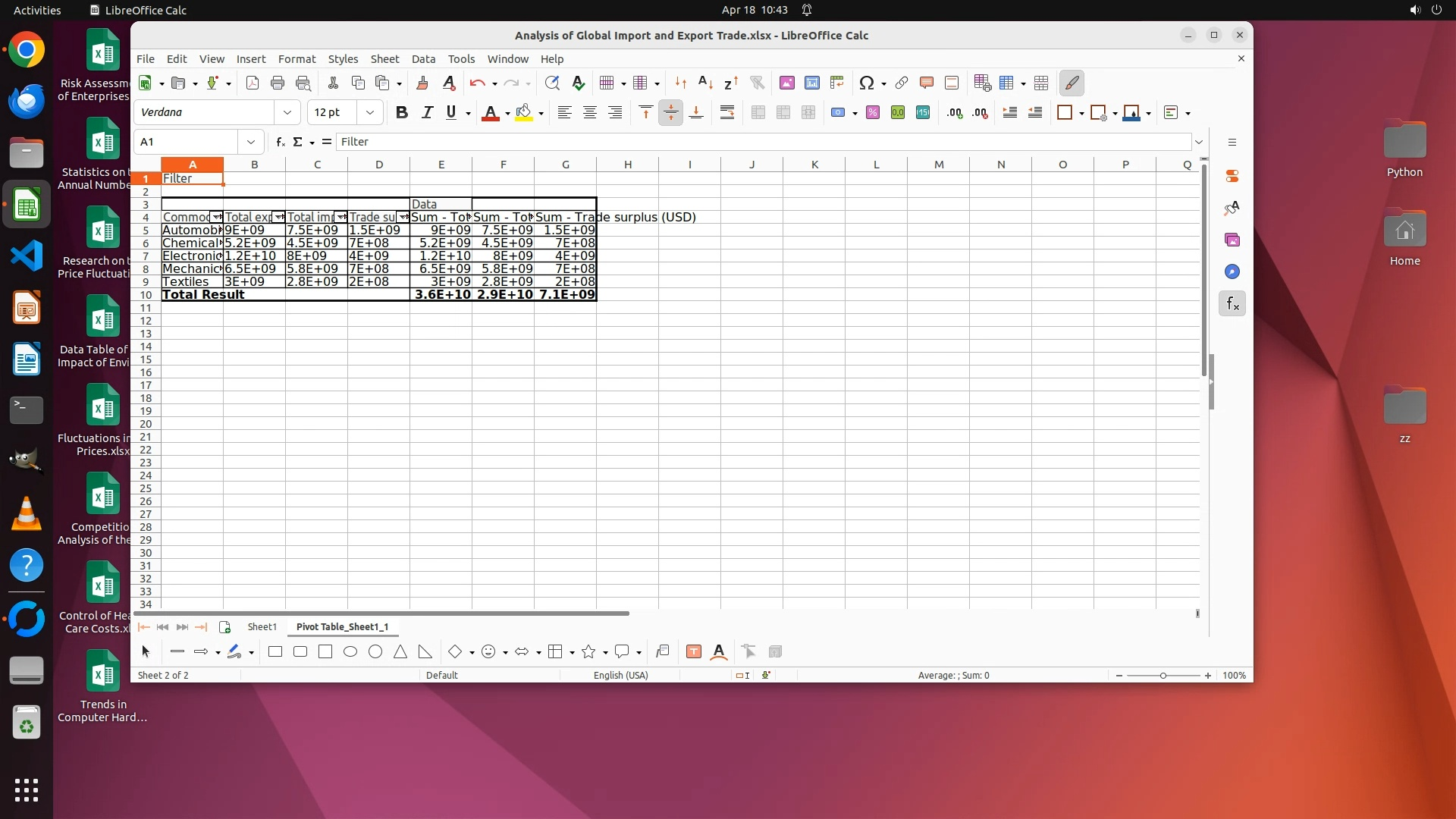This screenshot has height=819, width=1456.
Task: Toggle italic text formatting
Action: pyautogui.click(x=427, y=112)
